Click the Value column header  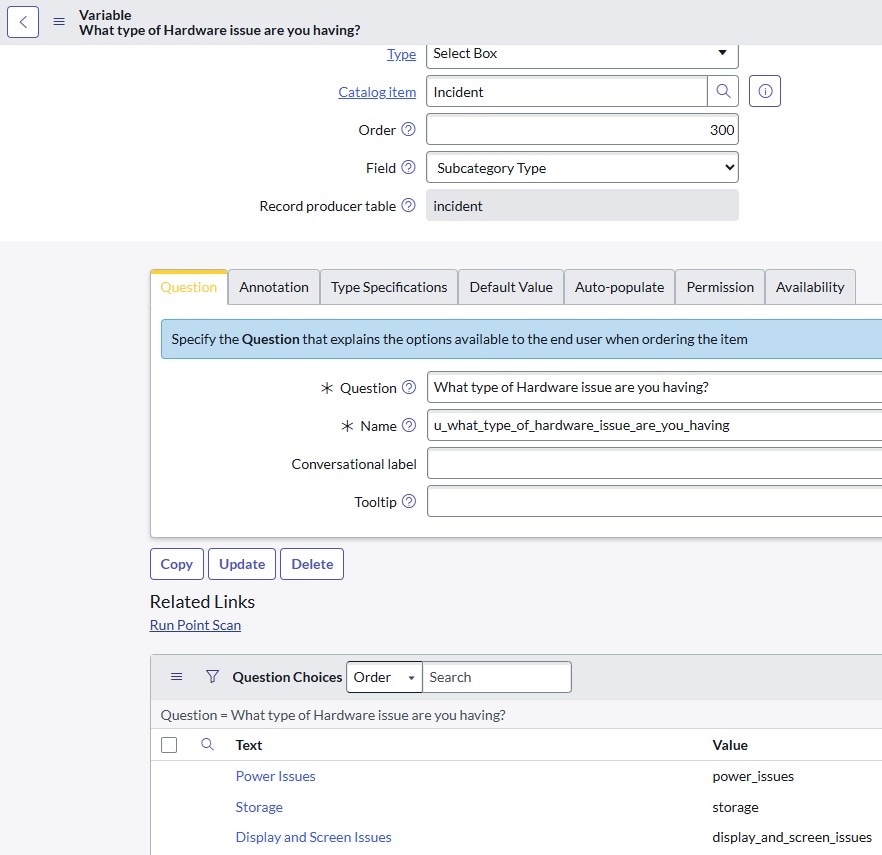[x=730, y=745]
